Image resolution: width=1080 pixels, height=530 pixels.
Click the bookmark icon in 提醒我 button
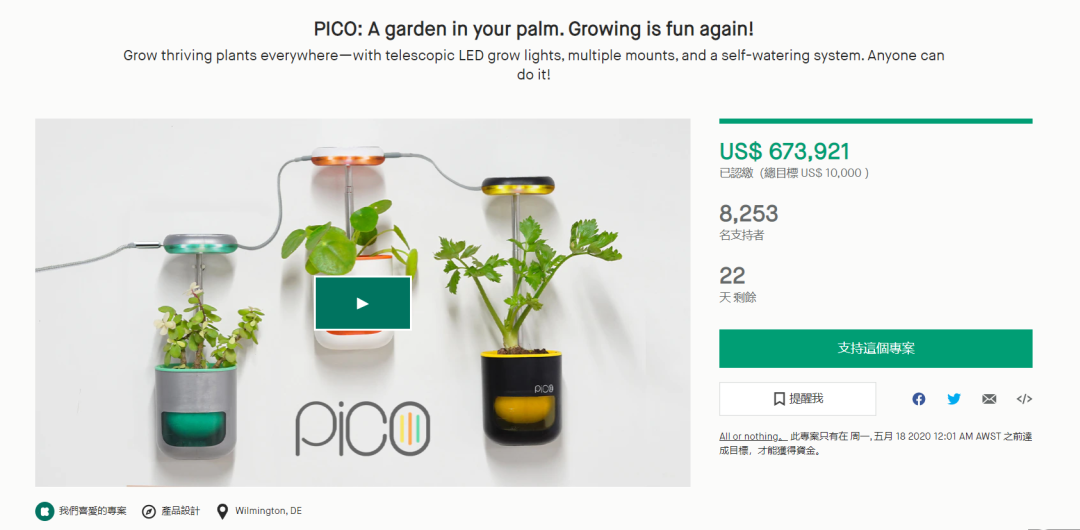pyautogui.click(x=779, y=399)
